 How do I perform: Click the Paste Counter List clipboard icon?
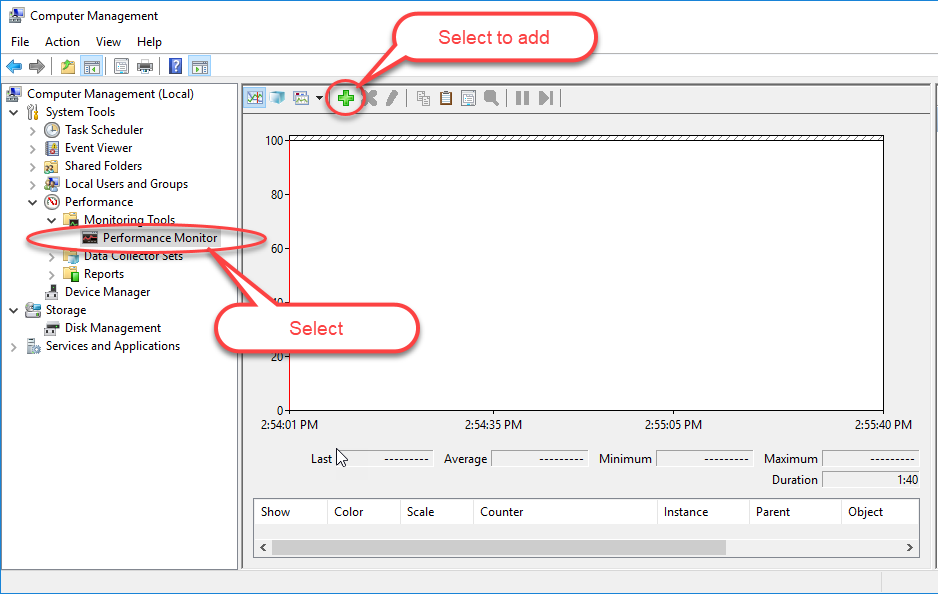pos(446,98)
